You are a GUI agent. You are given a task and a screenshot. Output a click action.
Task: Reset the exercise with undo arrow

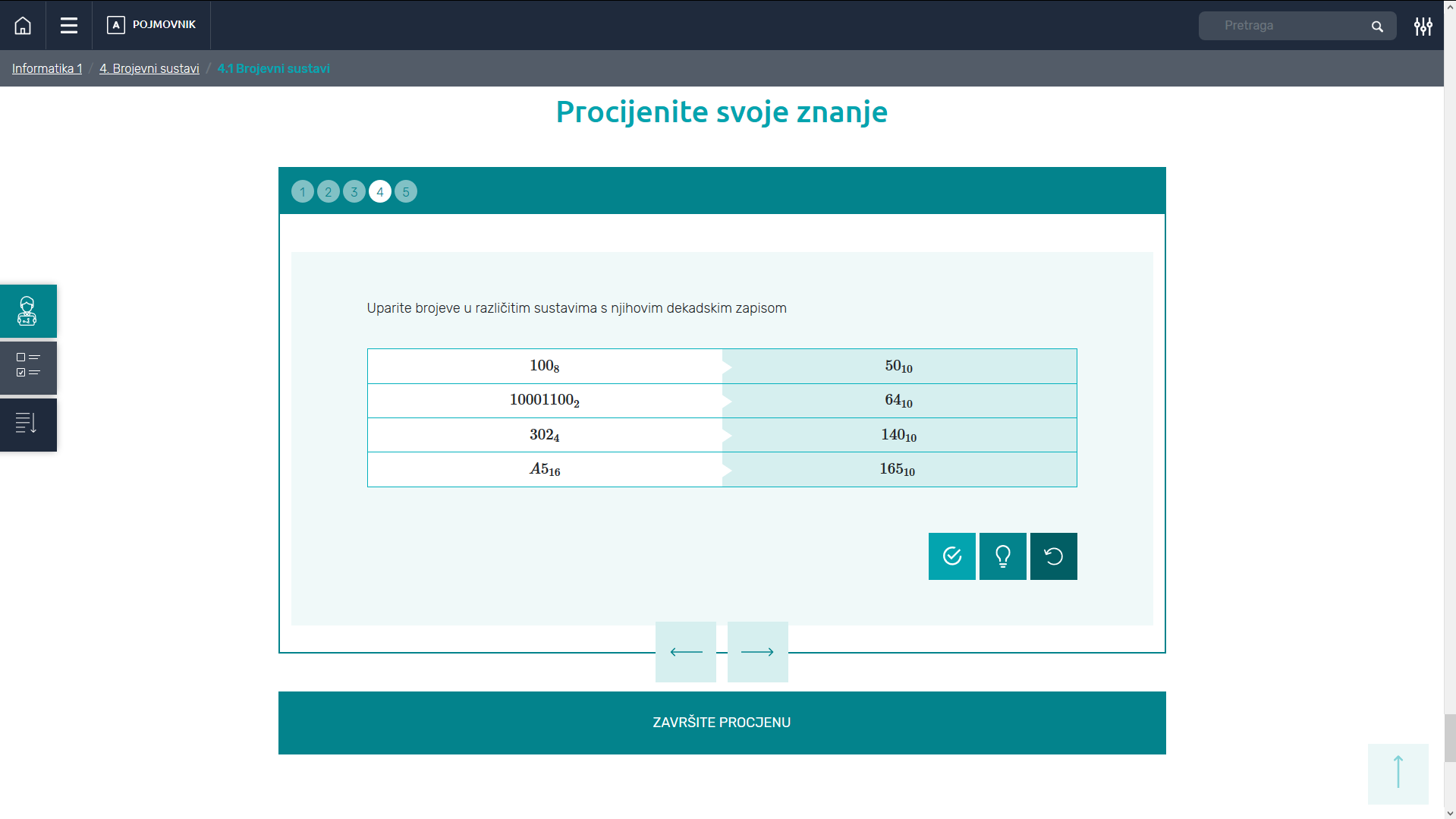click(x=1053, y=556)
